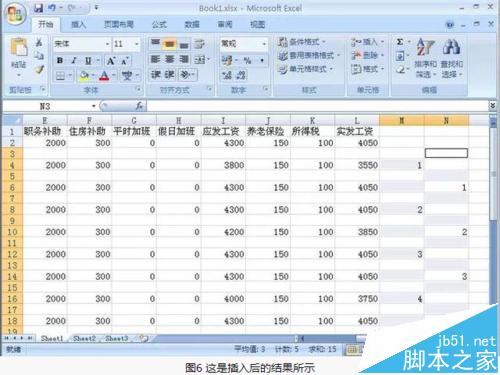Image resolution: width=500 pixels, height=375 pixels.
Task: Customize quick access toolbar dropdown
Action: [x=96, y=8]
